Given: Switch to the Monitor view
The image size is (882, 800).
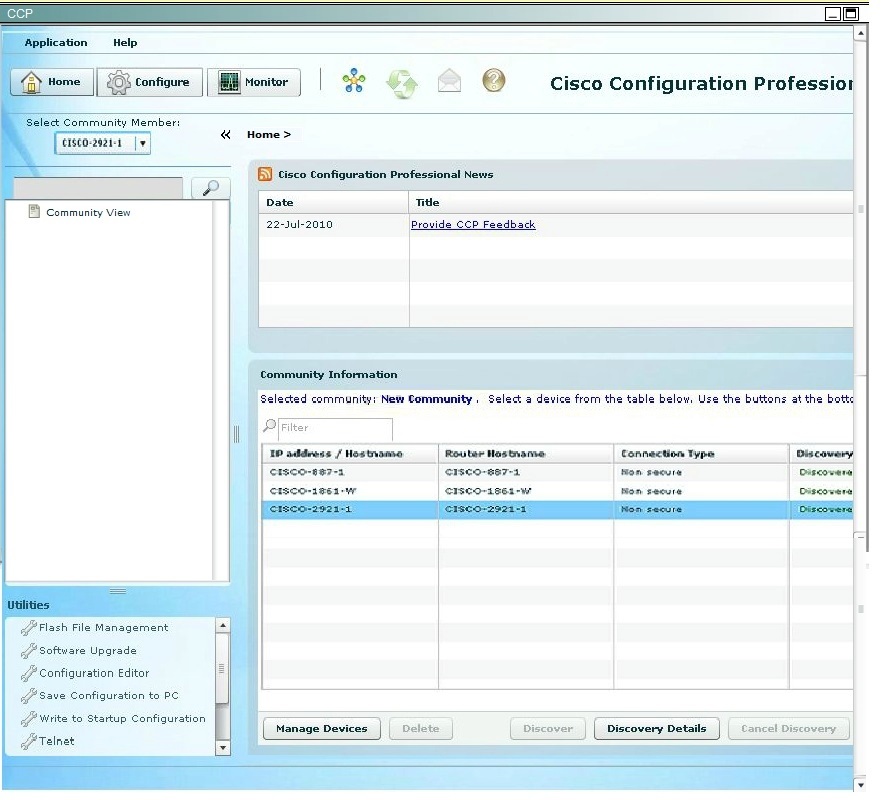Looking at the screenshot, I should tap(254, 82).
